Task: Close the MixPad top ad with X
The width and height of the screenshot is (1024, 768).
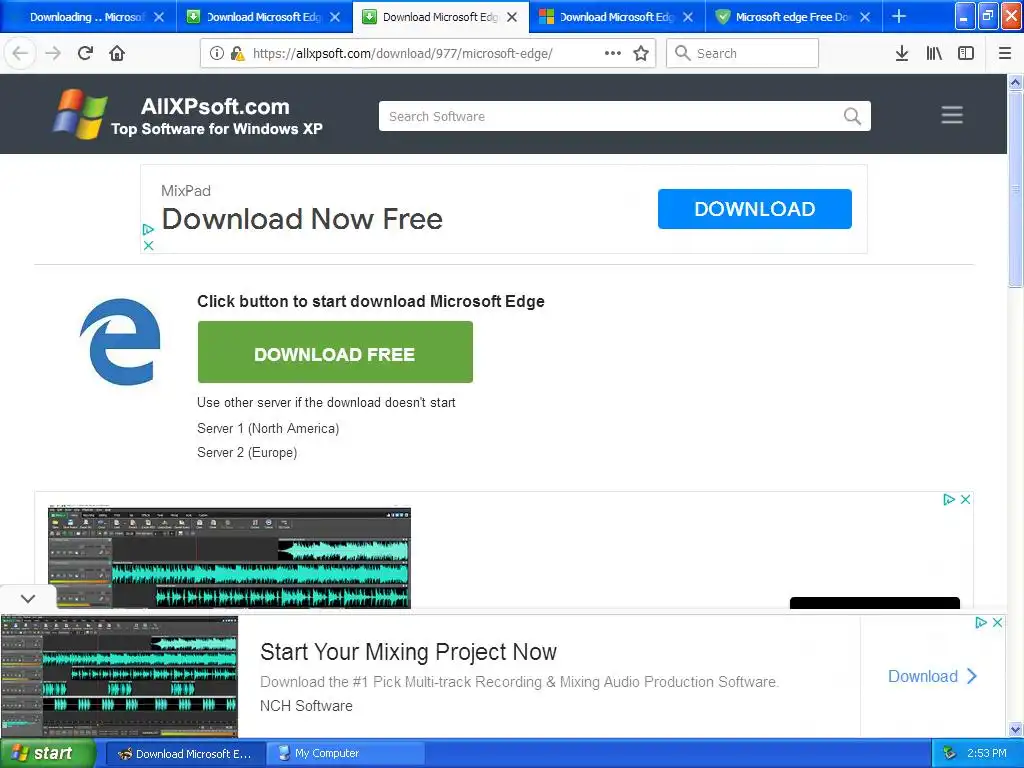Action: click(x=148, y=246)
